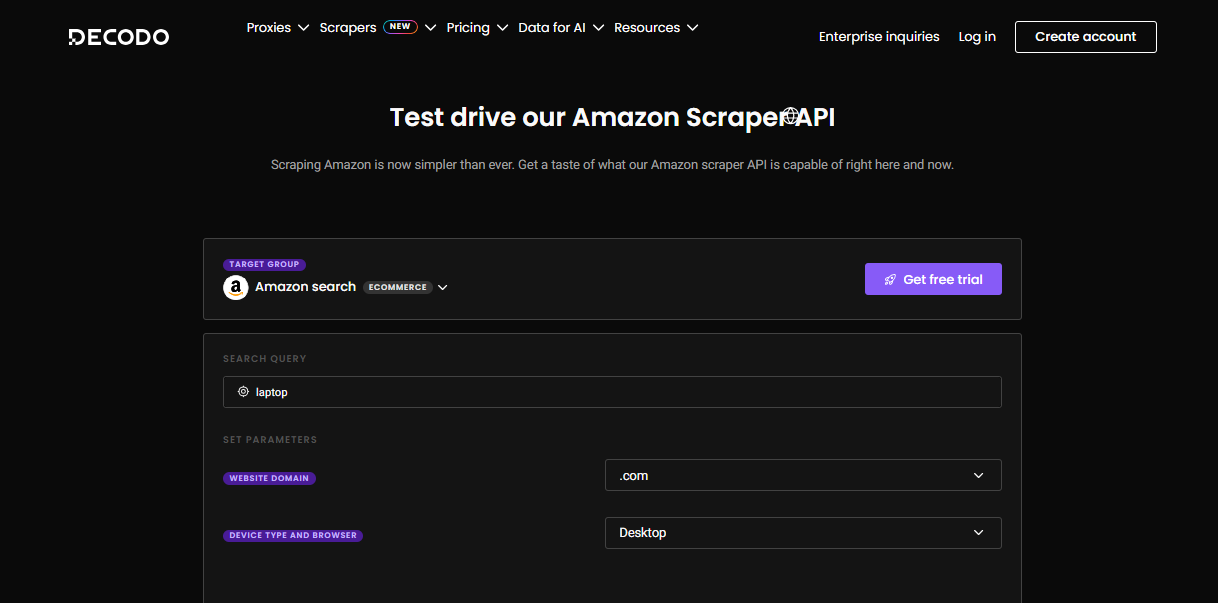Click the chevron next to Resources
Screen dimensions: 1218x603
[692, 28]
